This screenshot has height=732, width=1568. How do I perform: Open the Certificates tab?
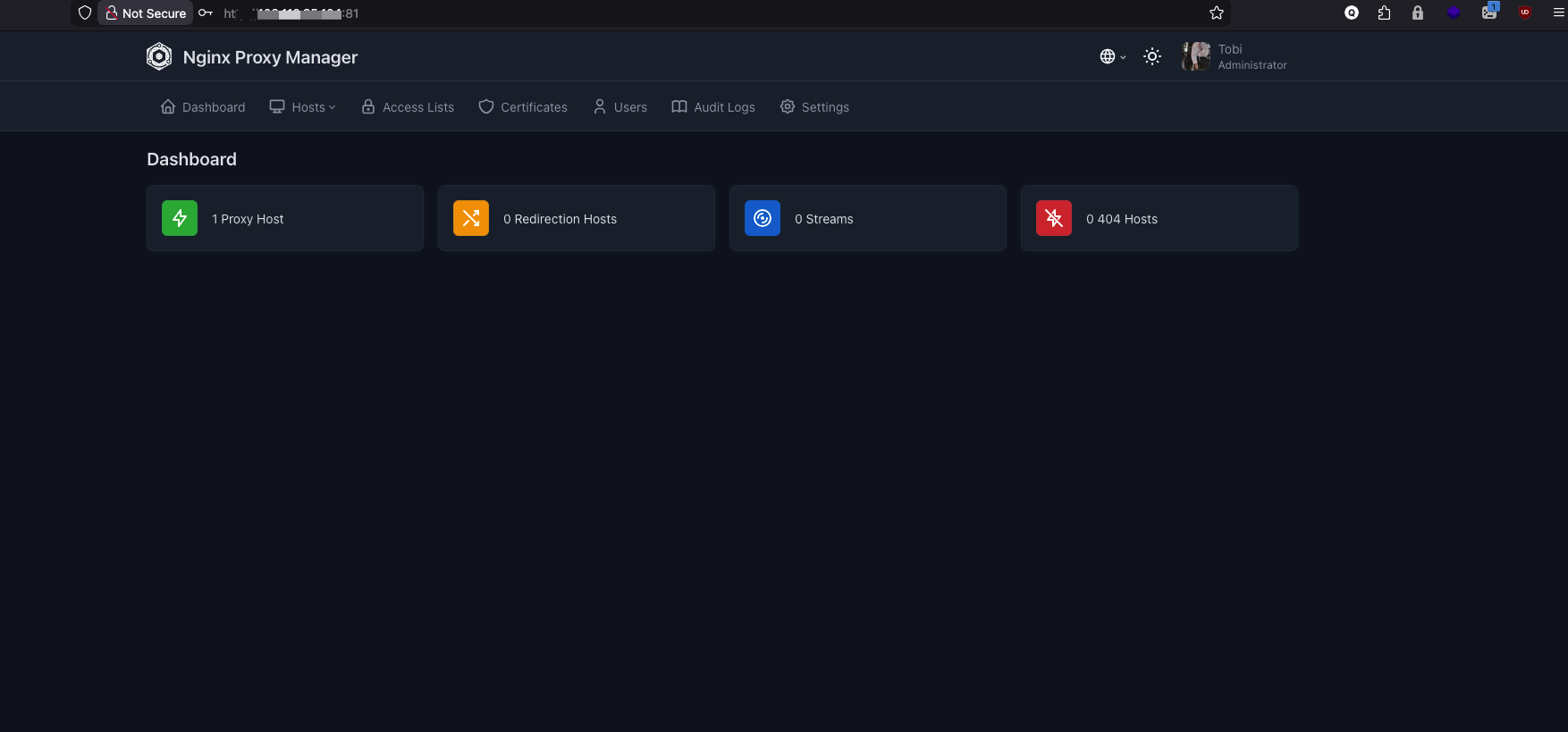click(523, 107)
